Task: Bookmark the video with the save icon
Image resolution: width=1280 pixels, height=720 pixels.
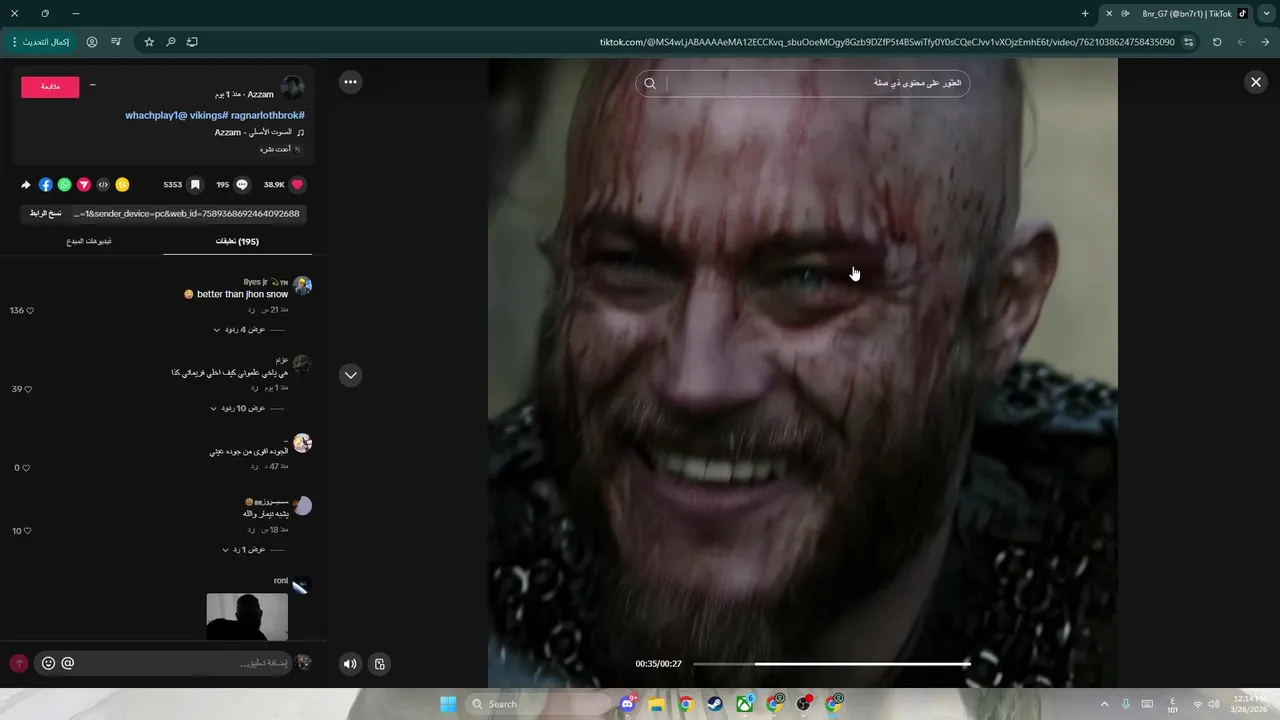Action: pos(195,185)
